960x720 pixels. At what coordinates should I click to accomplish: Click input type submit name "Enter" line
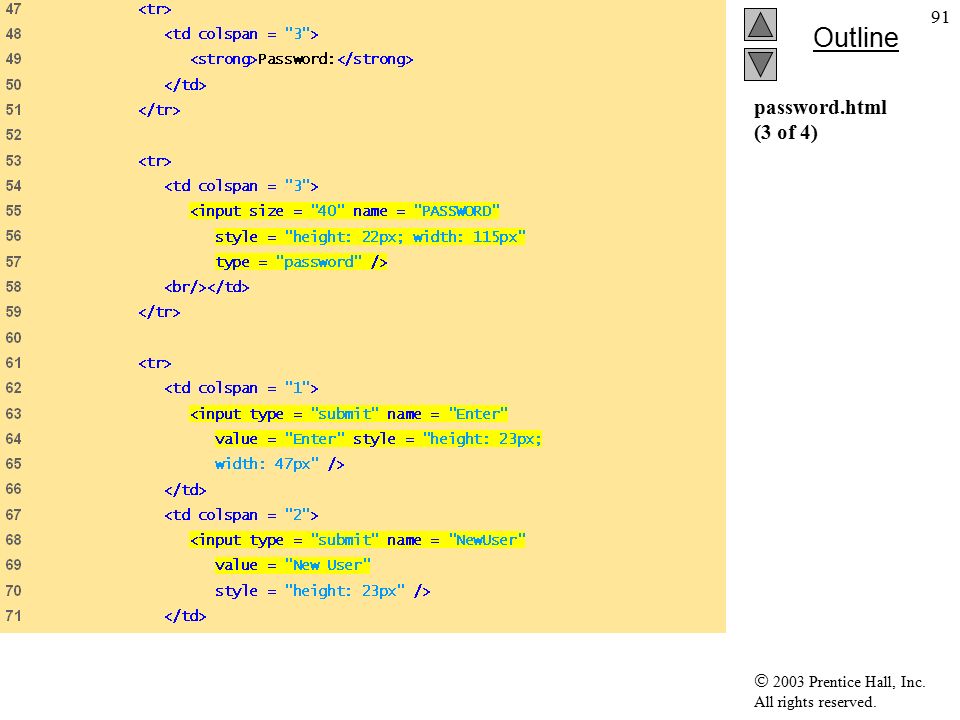(349, 414)
